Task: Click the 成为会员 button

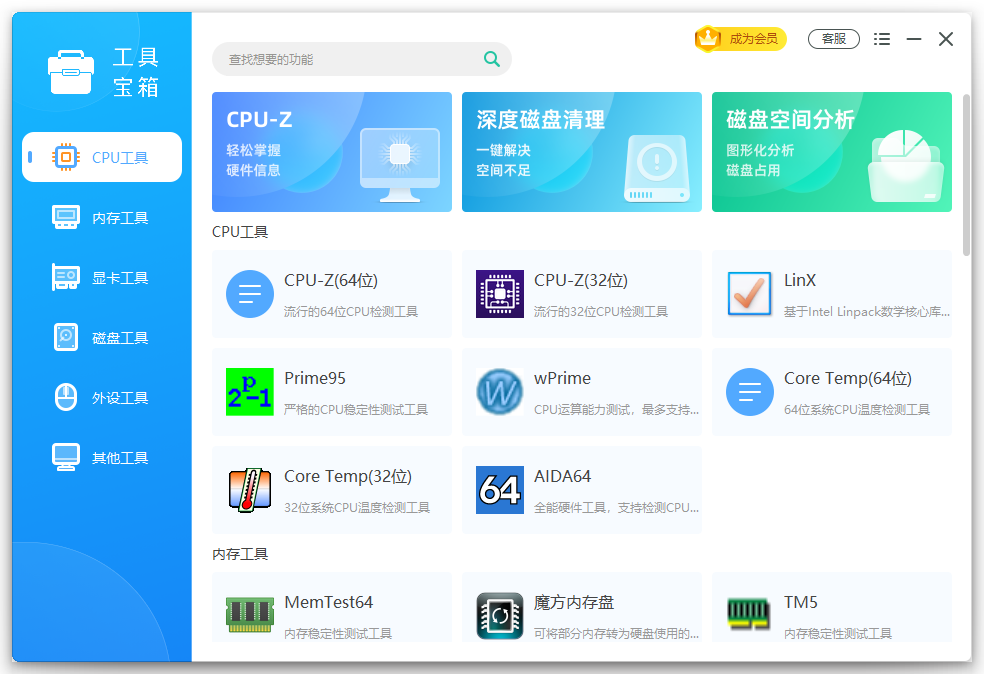Action: (x=741, y=39)
